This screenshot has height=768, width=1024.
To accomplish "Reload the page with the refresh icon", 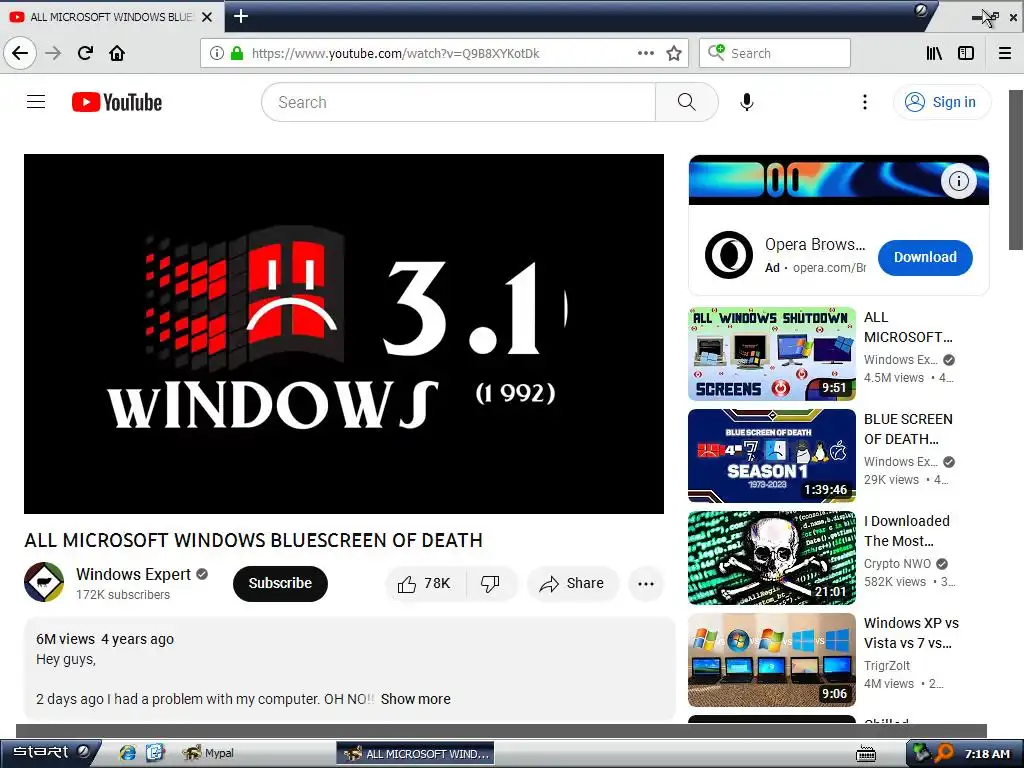I will point(86,53).
